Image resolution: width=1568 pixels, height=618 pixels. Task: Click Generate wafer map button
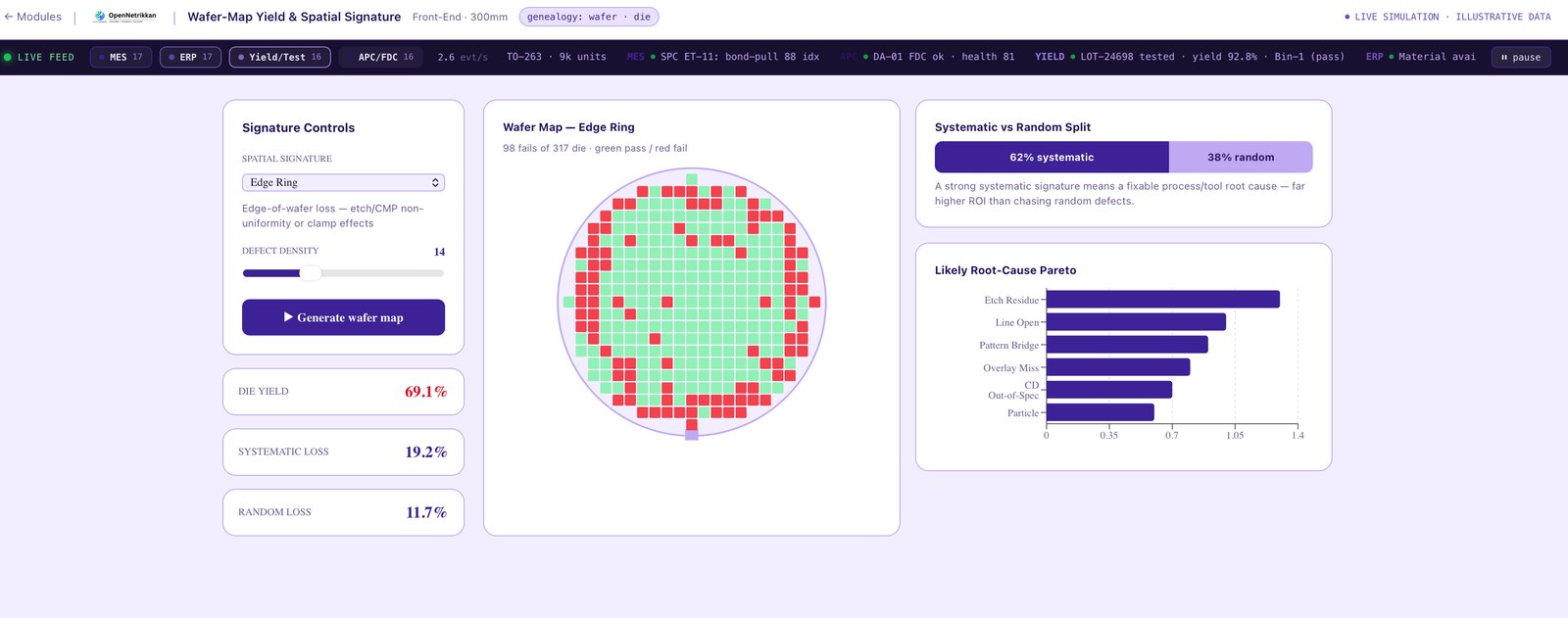coord(343,317)
